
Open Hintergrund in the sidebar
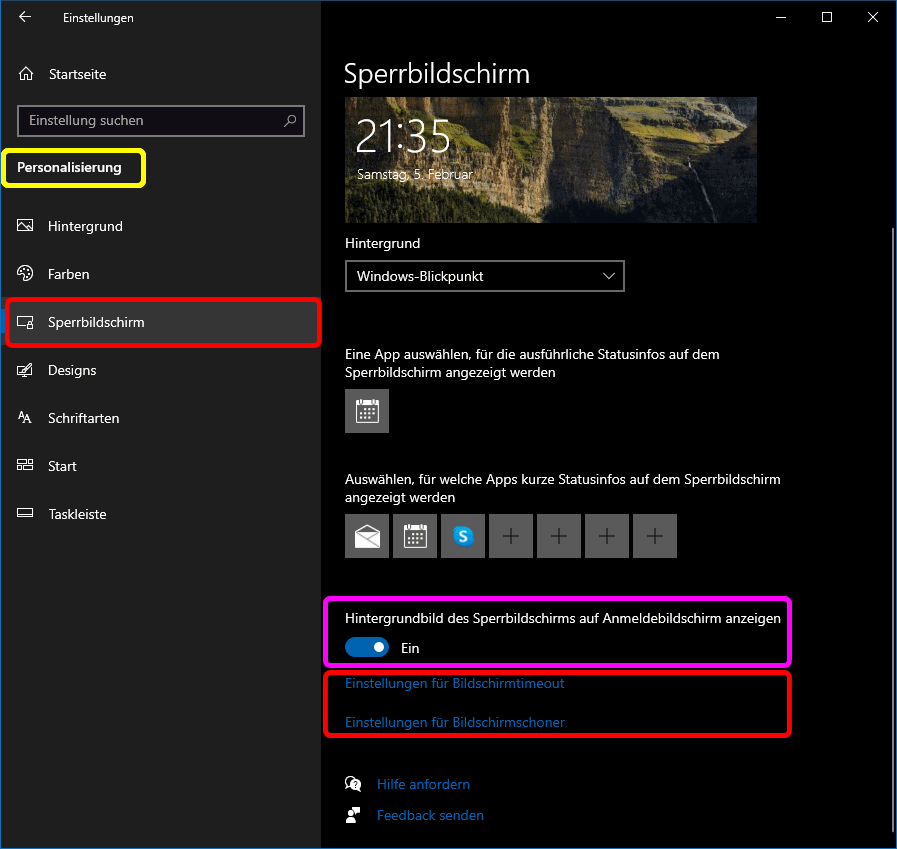click(85, 226)
